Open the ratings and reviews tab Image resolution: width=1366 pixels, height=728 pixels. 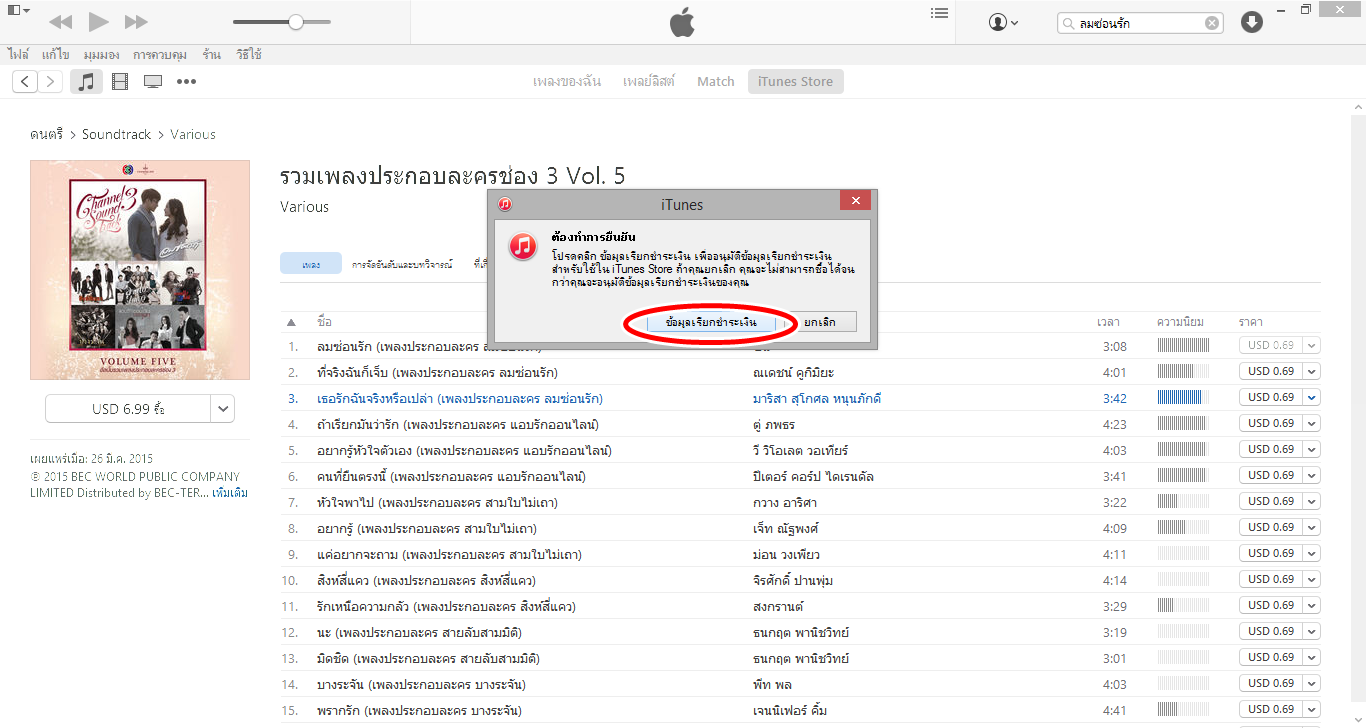402,264
